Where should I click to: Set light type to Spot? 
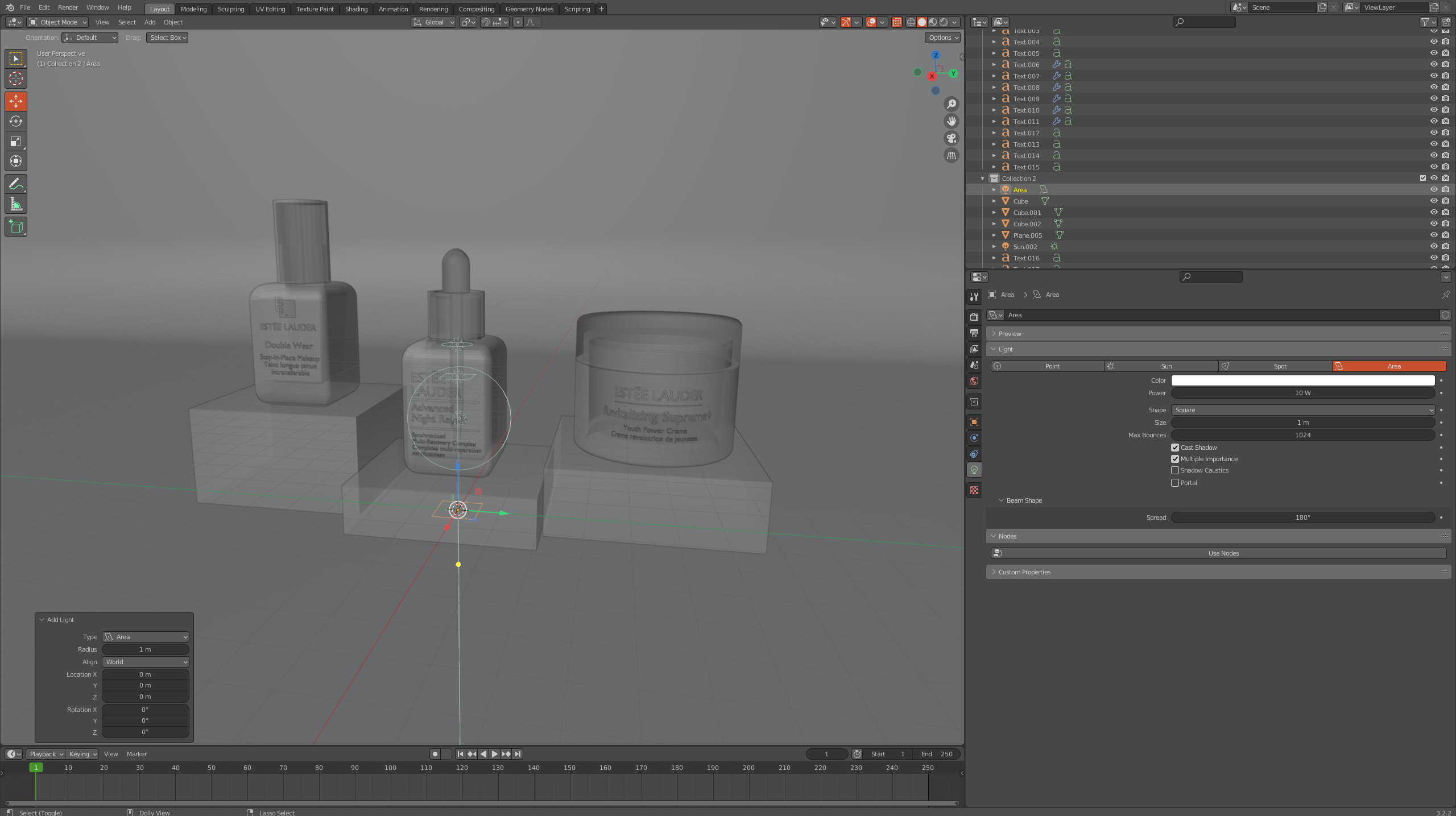coord(1275,366)
